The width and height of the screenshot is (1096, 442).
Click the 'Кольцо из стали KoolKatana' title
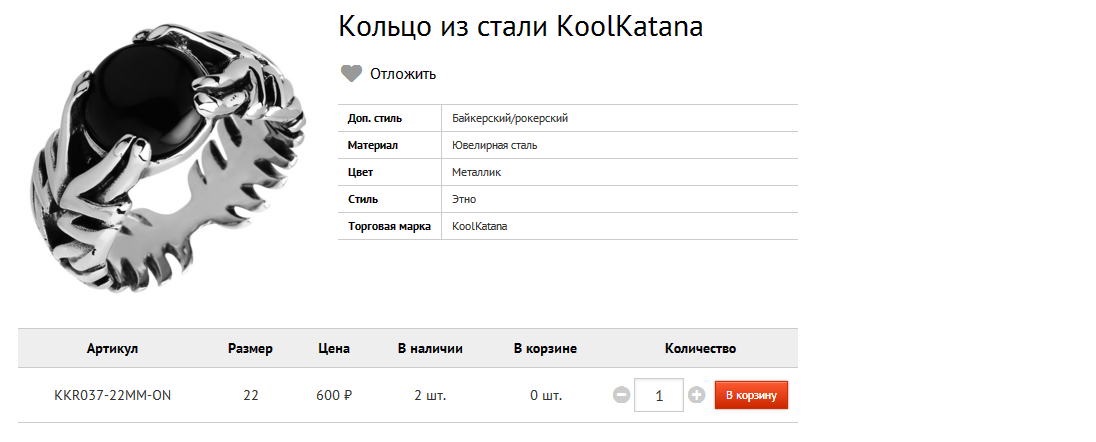click(521, 27)
